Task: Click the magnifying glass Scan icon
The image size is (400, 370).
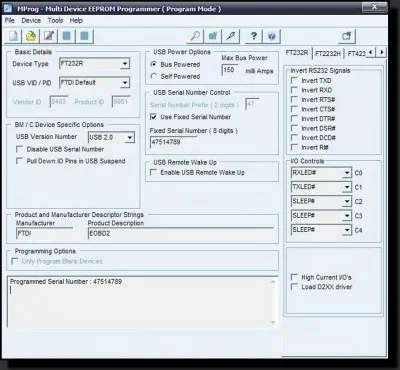Action: [x=195, y=36]
